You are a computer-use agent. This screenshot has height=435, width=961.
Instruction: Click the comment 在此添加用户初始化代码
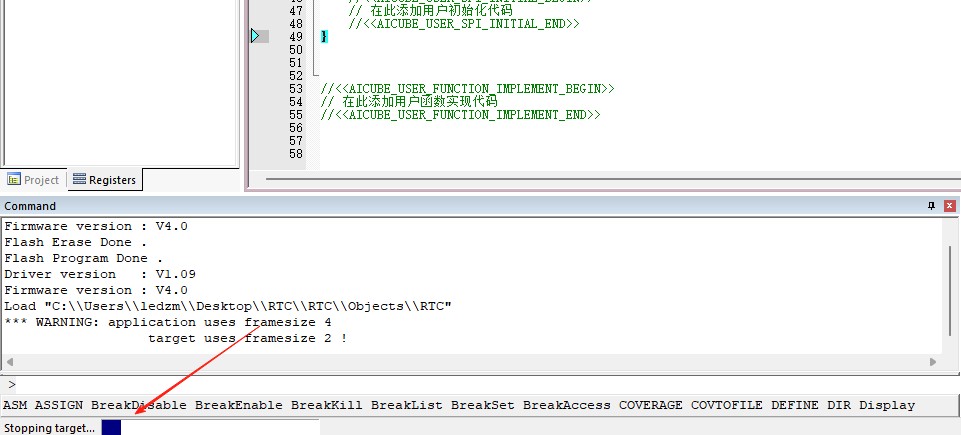click(430, 11)
